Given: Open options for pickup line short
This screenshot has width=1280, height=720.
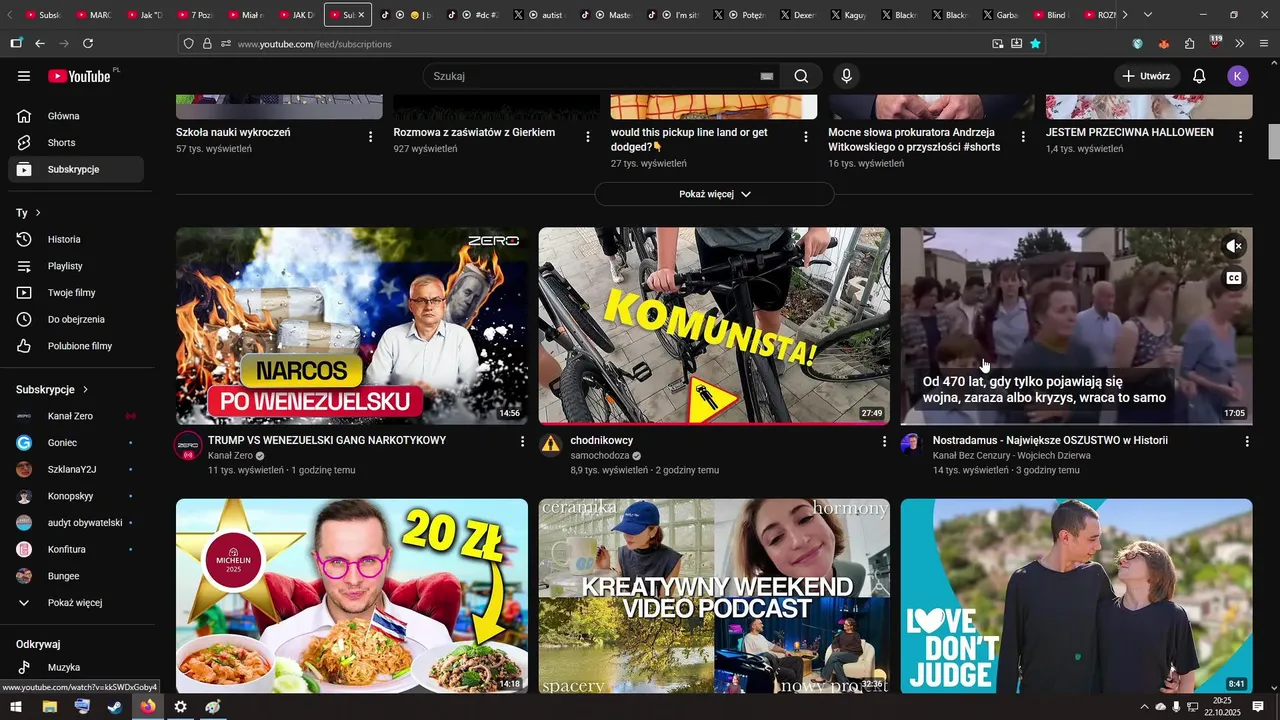Looking at the screenshot, I should pos(806,137).
